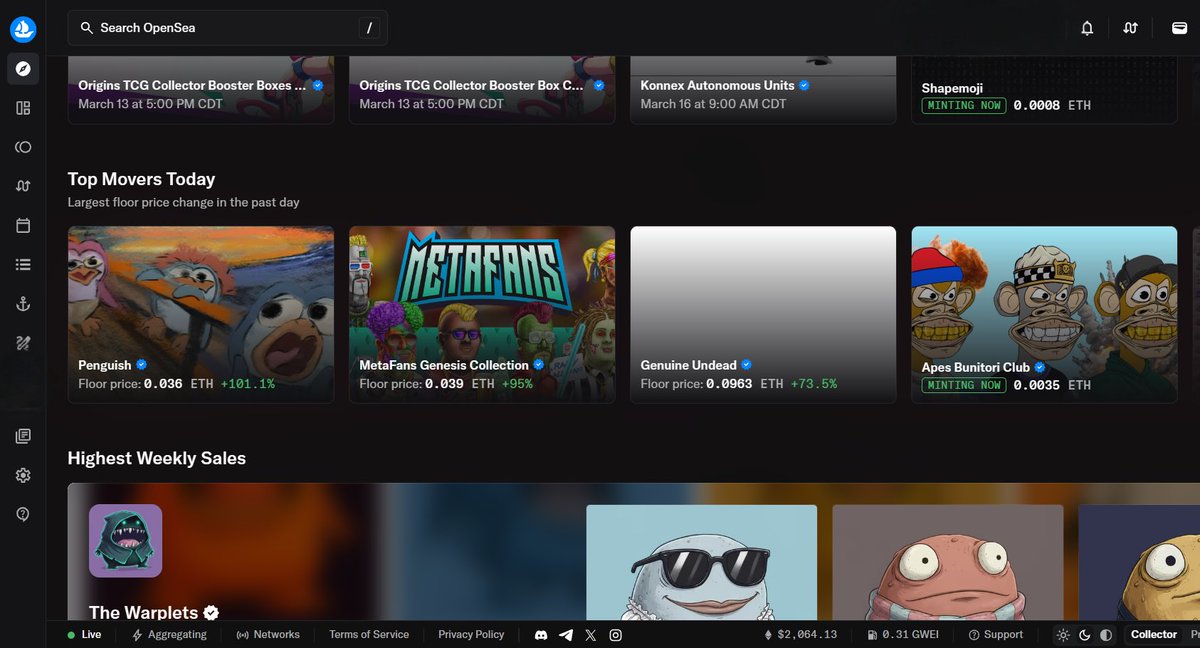Click Shapemoji MINTING NOW badge

(964, 105)
